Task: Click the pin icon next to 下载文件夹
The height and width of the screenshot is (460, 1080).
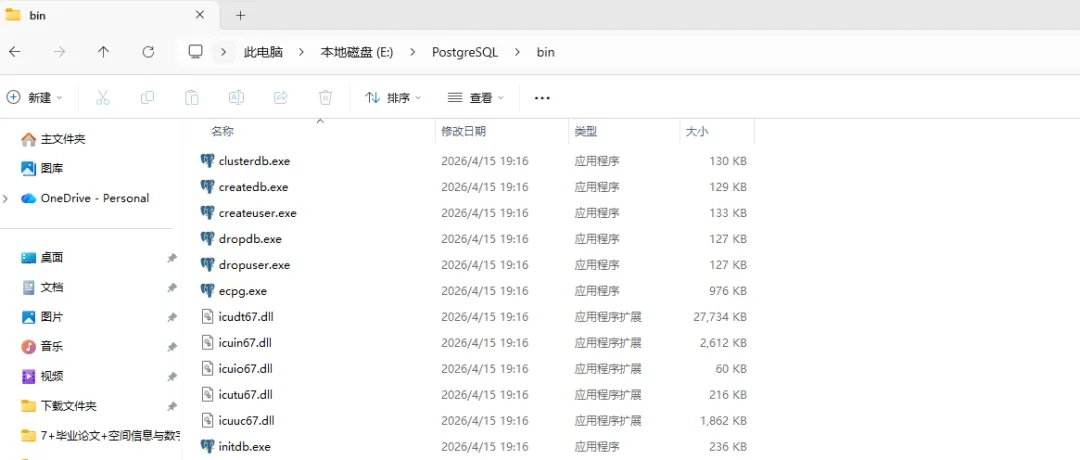Action: [172, 406]
